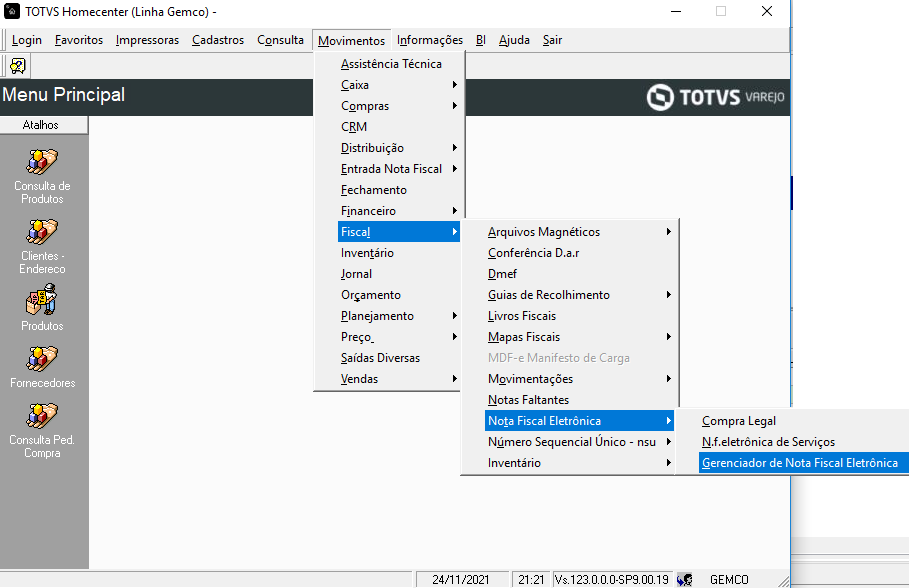This screenshot has height=588, width=909.
Task: Click the time 21:21 in status bar
Action: click(x=530, y=579)
